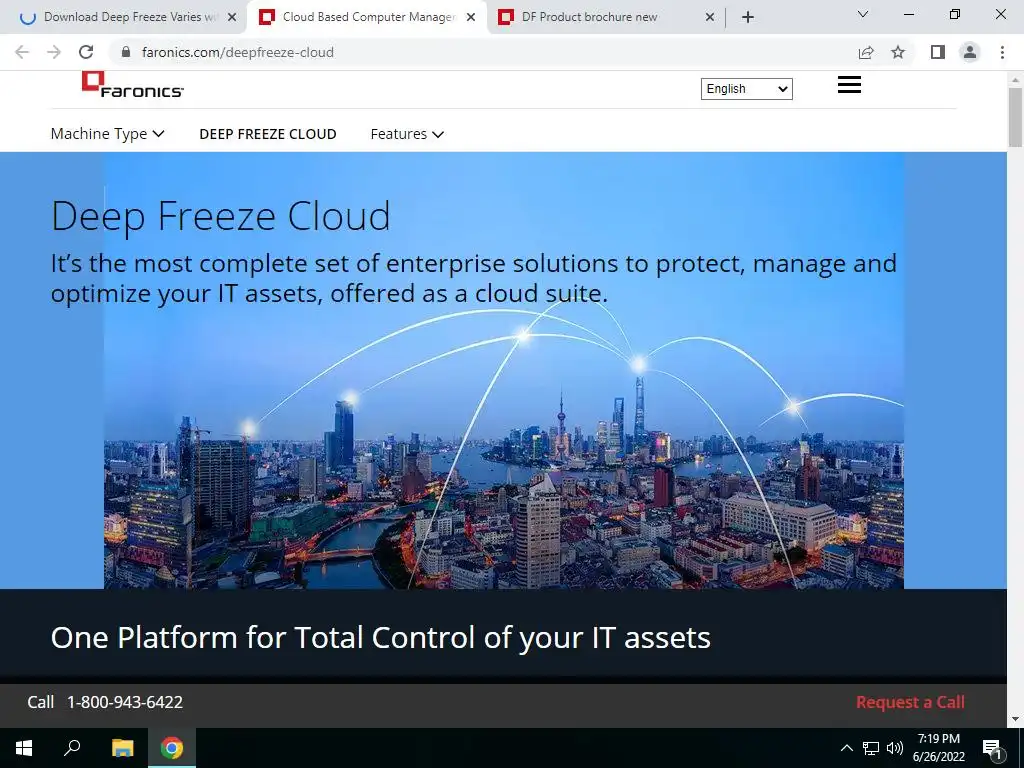The height and width of the screenshot is (768, 1024).
Task: Close the Cloud Based Computer tab
Action: point(471,17)
